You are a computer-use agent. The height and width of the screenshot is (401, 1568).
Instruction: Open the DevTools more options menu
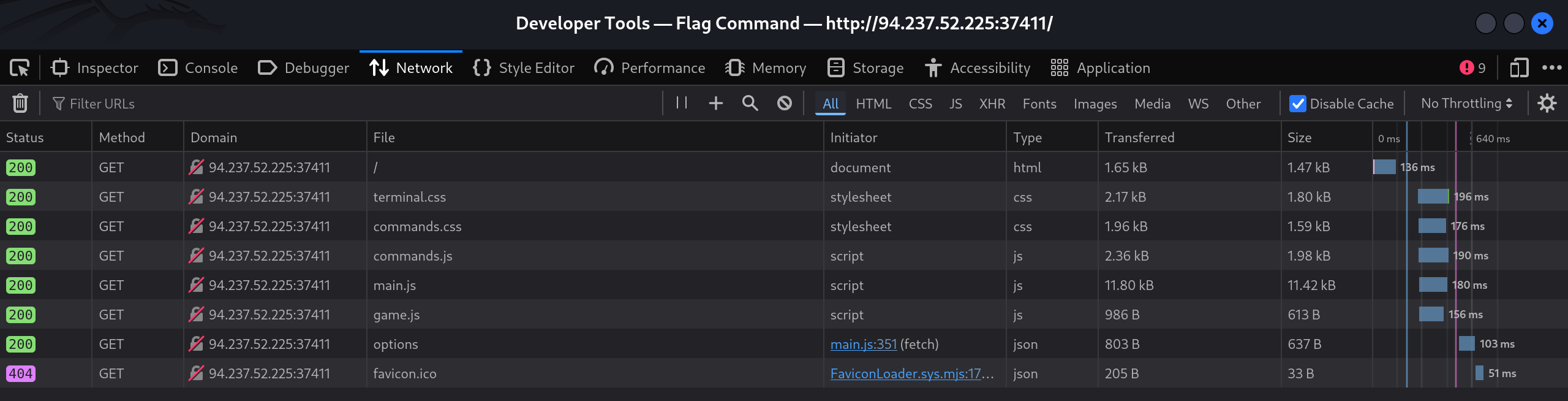(x=1551, y=67)
